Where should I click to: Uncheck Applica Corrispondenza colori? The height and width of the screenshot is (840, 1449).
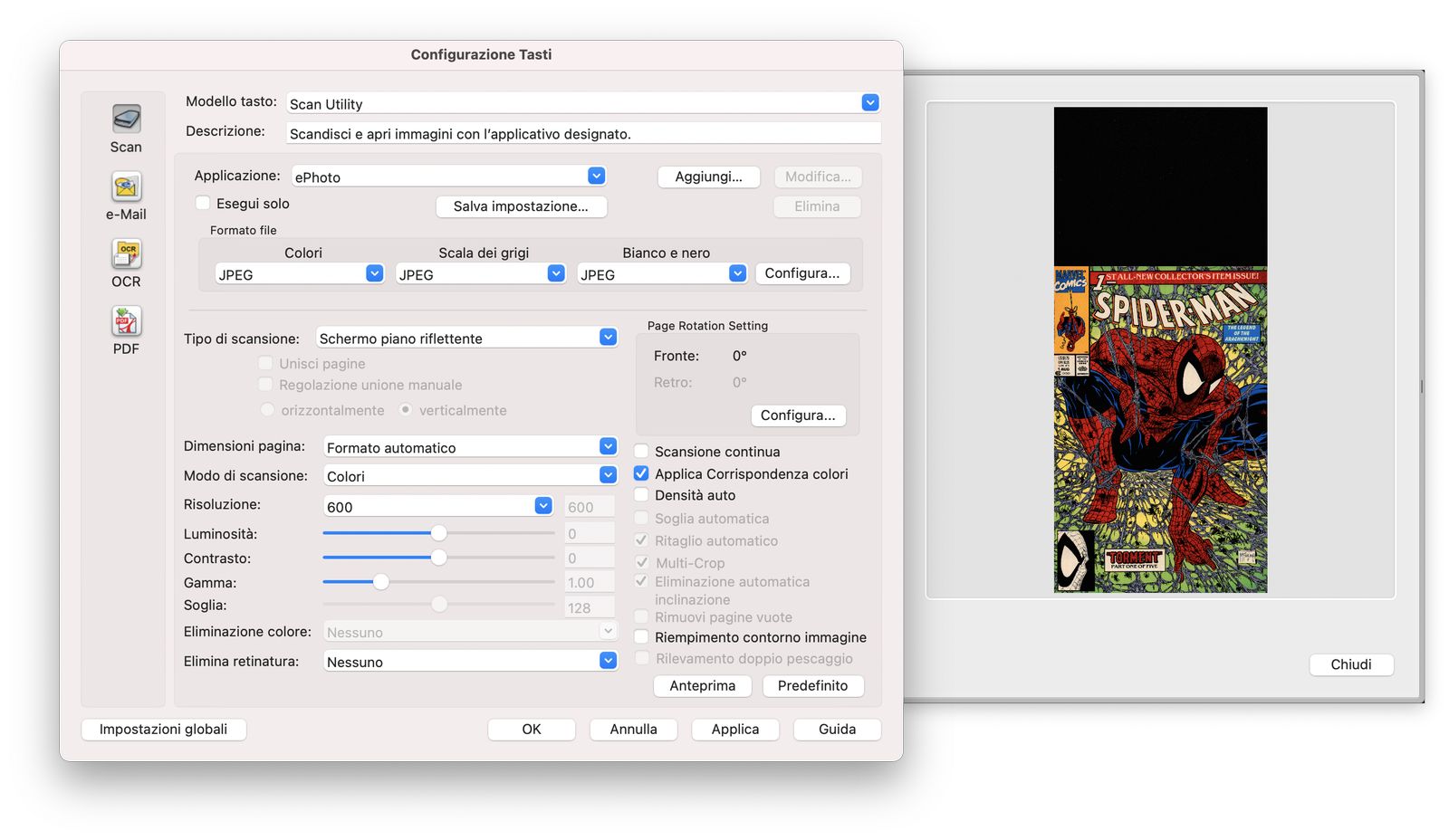coord(641,472)
